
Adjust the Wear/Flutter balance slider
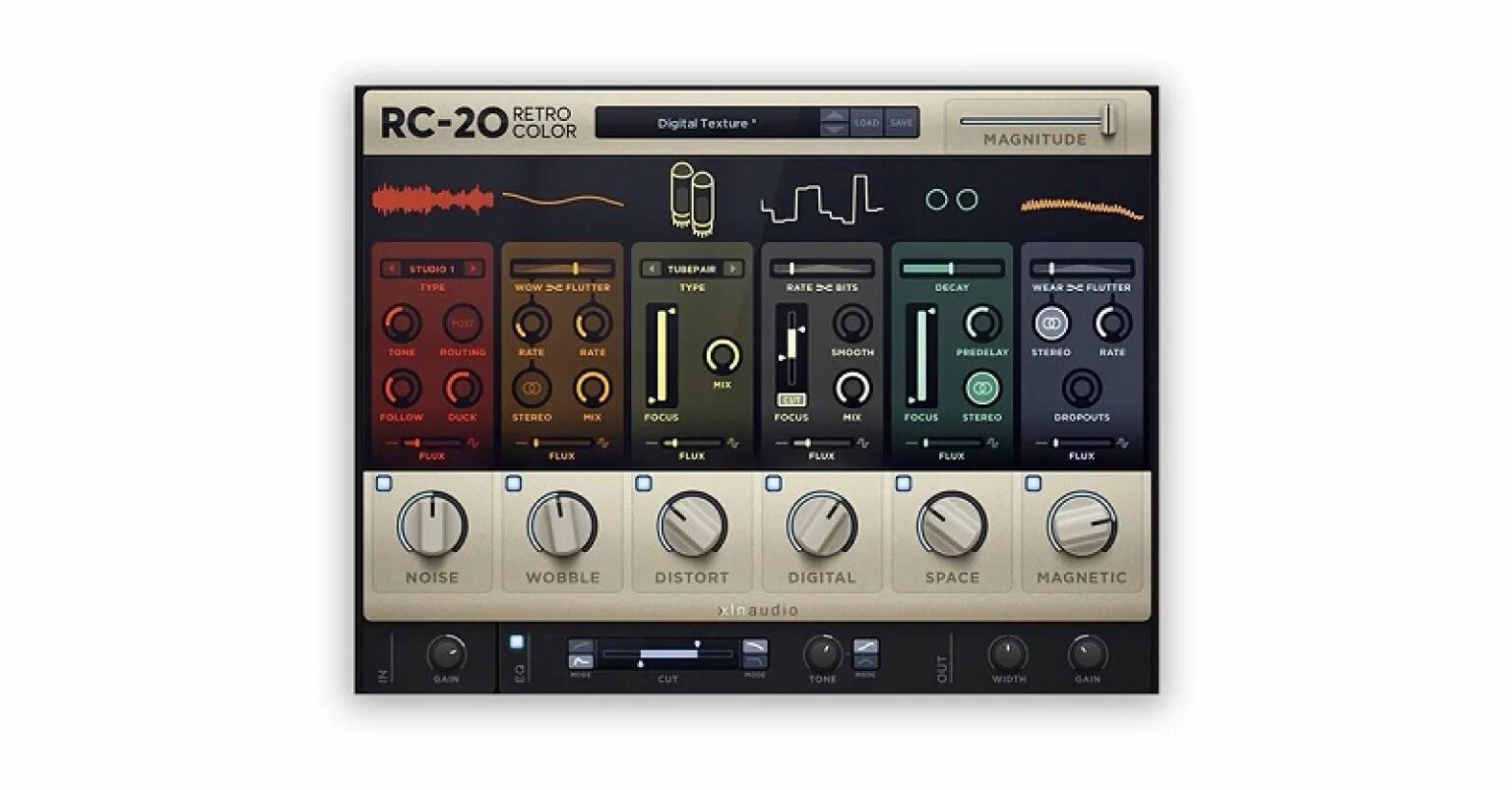tap(1082, 269)
